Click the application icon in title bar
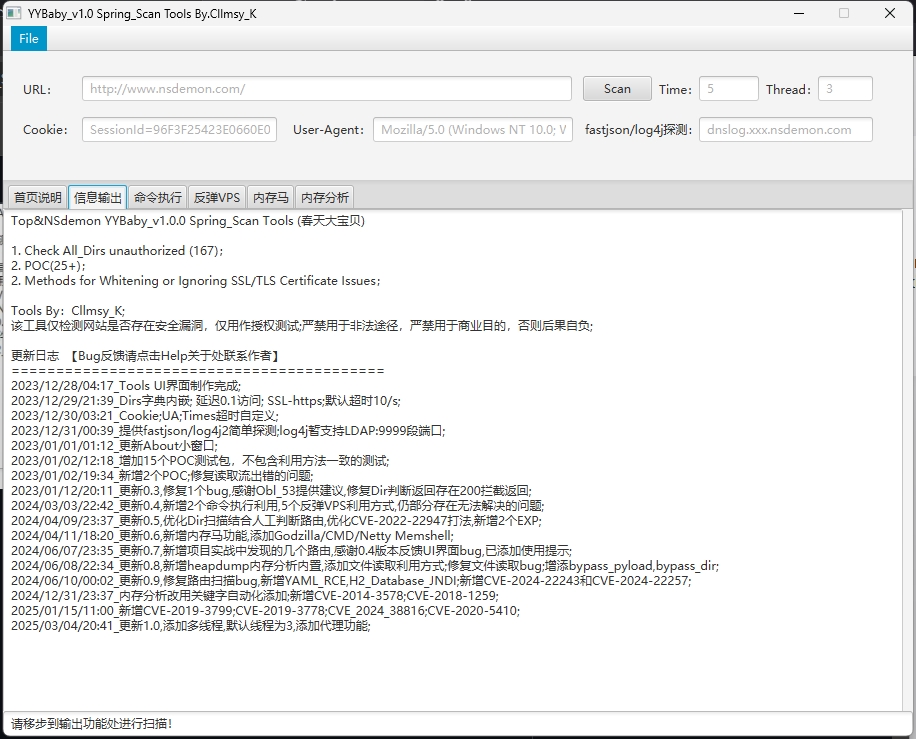The width and height of the screenshot is (916, 739). point(13,13)
